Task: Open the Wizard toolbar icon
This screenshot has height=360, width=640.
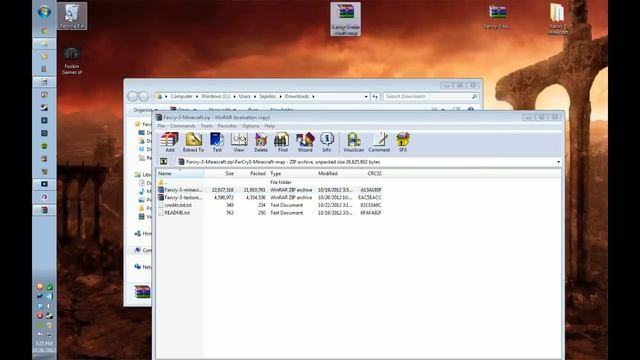Action: point(305,142)
